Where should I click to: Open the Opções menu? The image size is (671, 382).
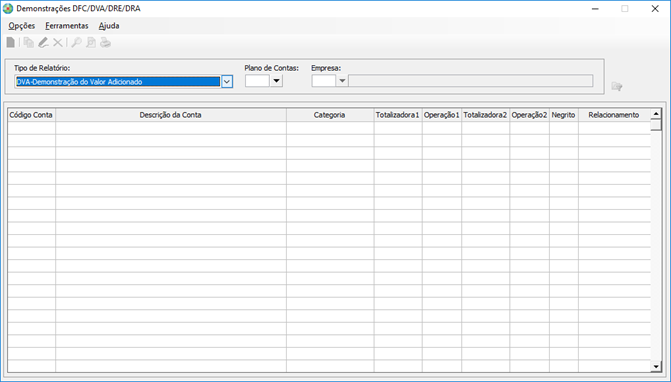click(21, 26)
